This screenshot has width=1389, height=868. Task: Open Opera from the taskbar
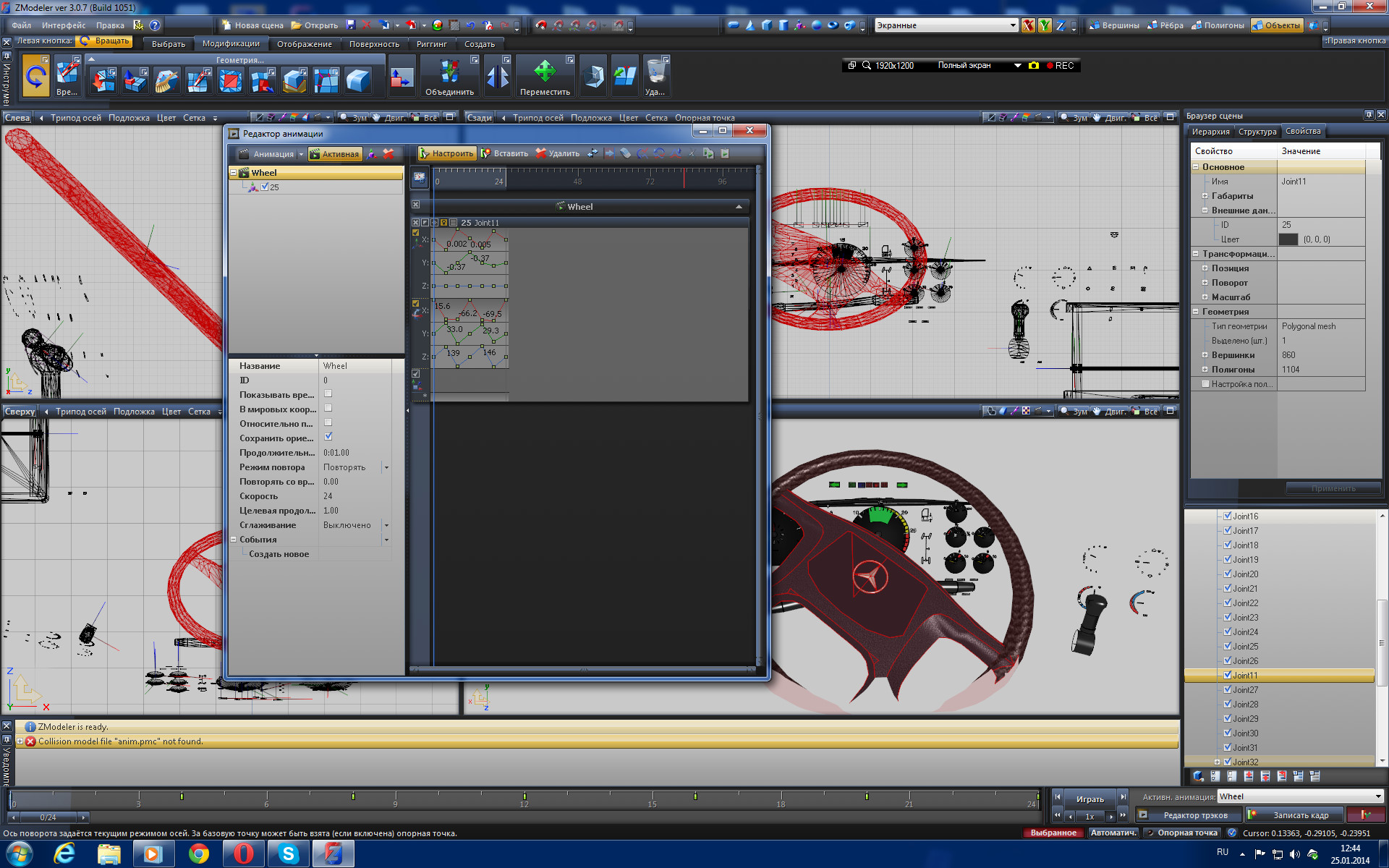(243, 854)
